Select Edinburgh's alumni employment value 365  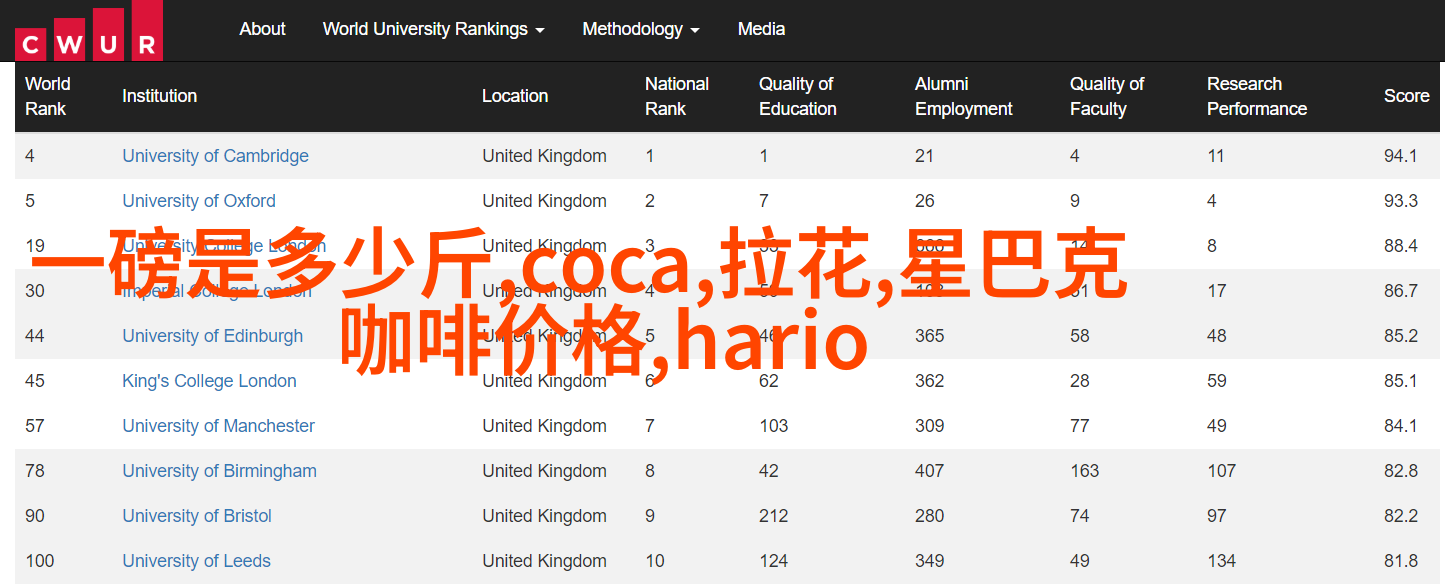(x=930, y=336)
